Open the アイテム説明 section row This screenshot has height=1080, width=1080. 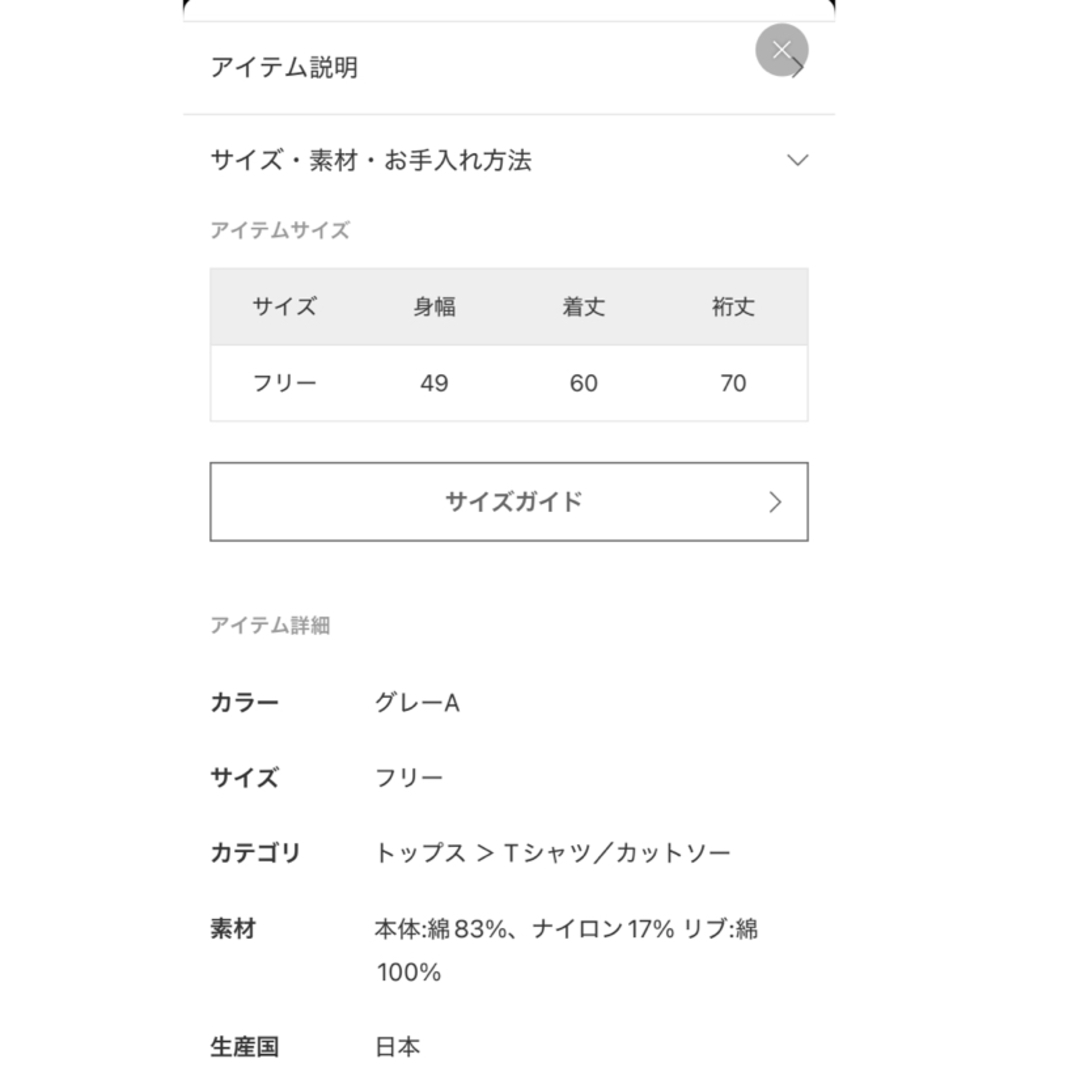point(509,68)
